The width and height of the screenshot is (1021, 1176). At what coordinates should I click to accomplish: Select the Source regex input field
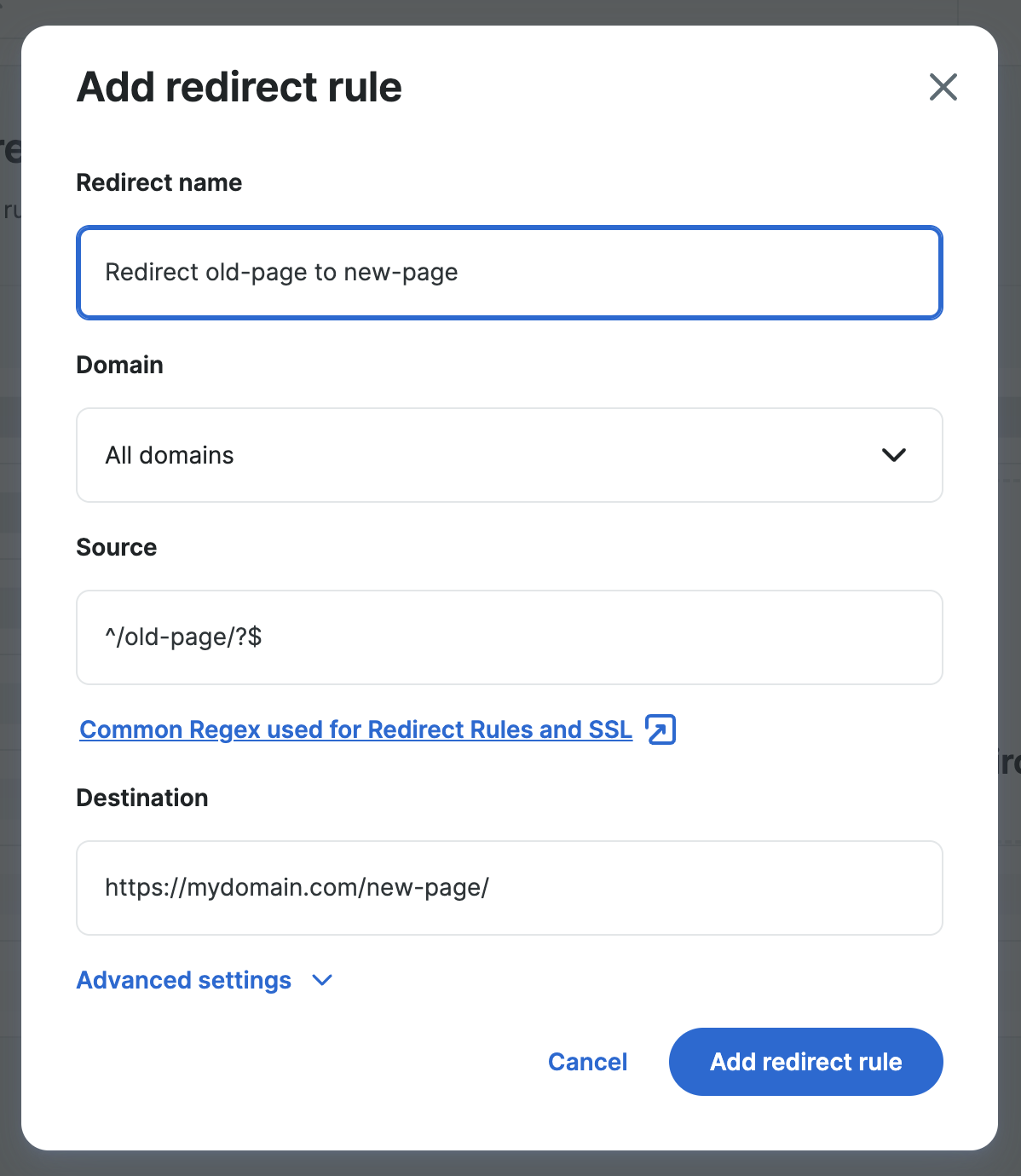click(x=509, y=637)
